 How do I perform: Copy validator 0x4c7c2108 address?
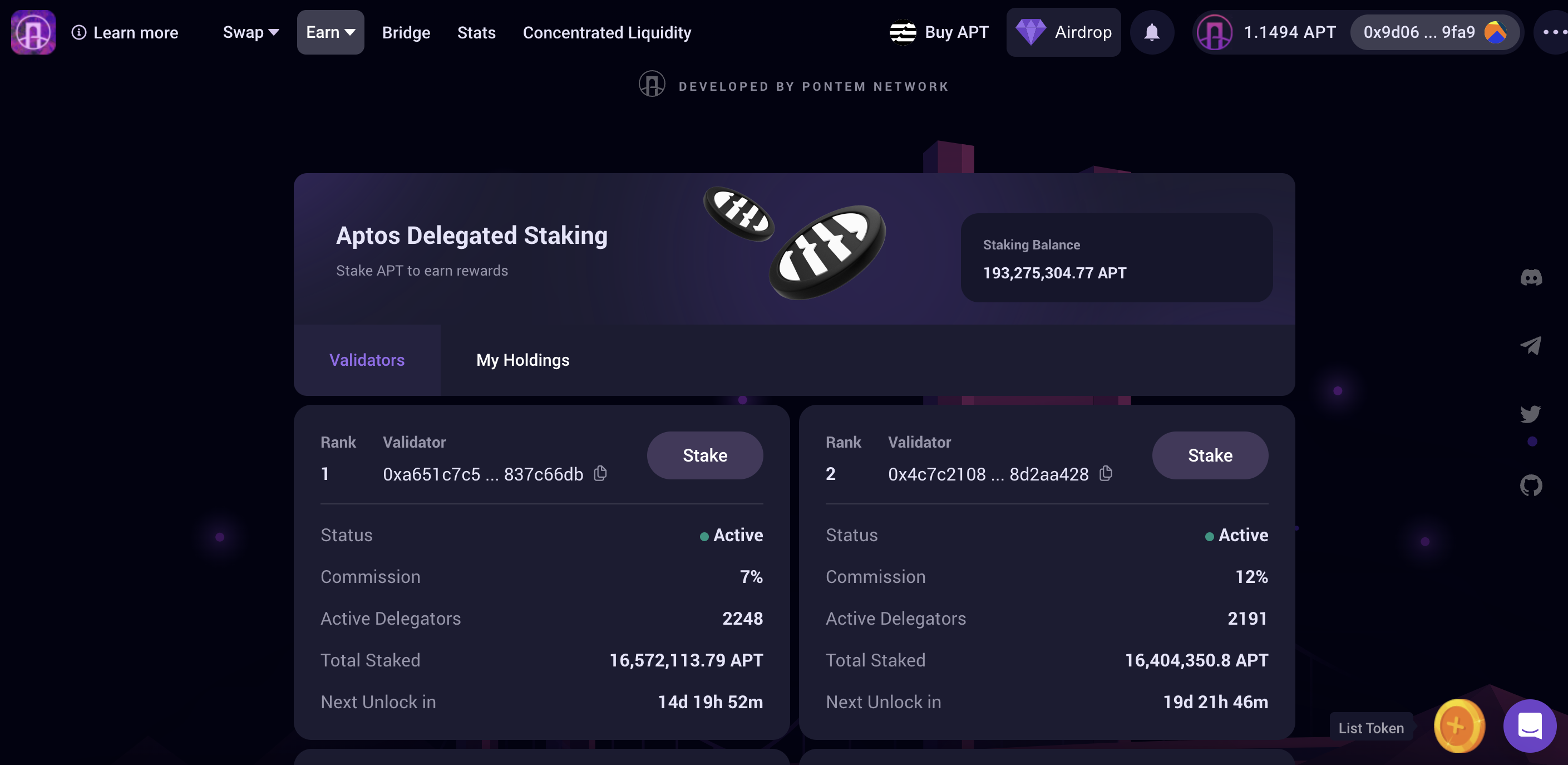(x=1106, y=473)
